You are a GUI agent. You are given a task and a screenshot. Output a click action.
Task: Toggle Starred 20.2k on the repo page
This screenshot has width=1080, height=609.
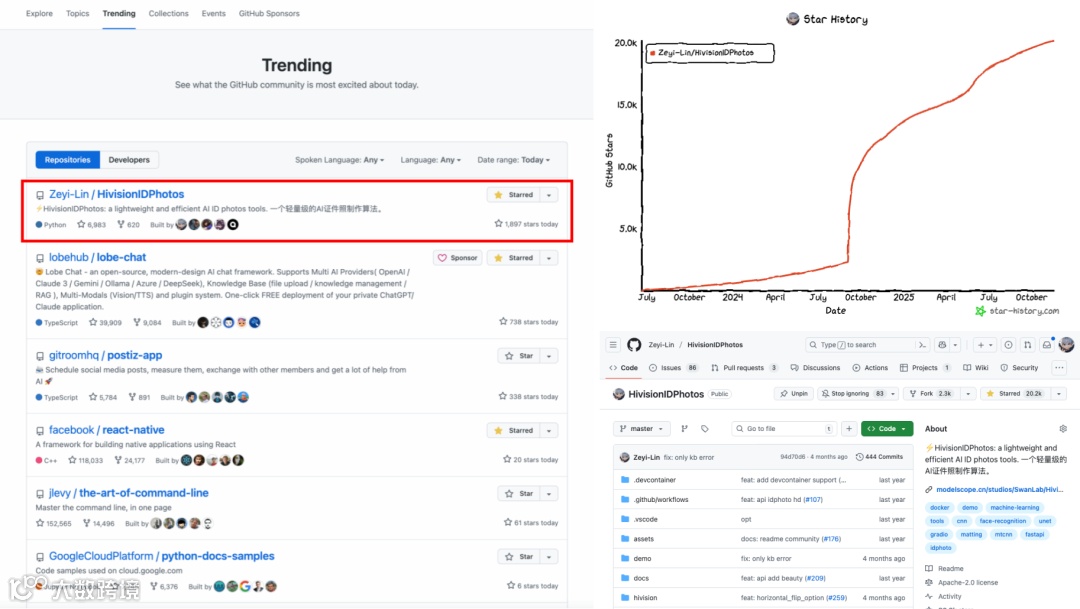[x=1015, y=393]
